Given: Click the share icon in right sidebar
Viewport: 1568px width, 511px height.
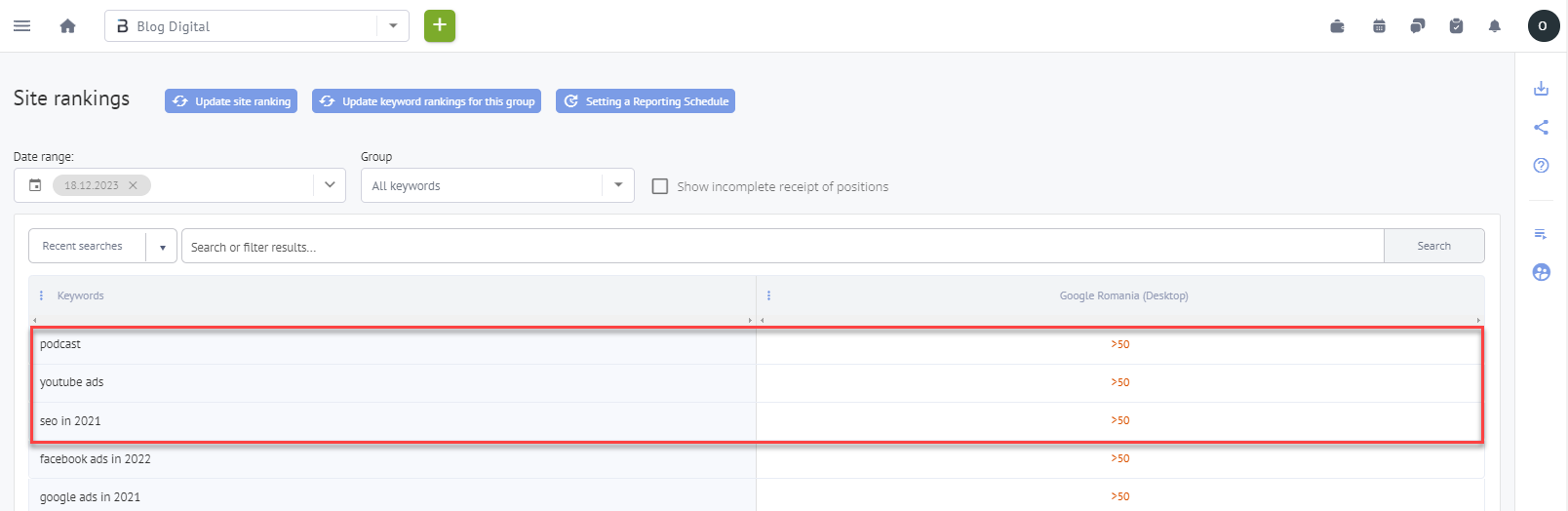Looking at the screenshot, I should (x=1541, y=127).
